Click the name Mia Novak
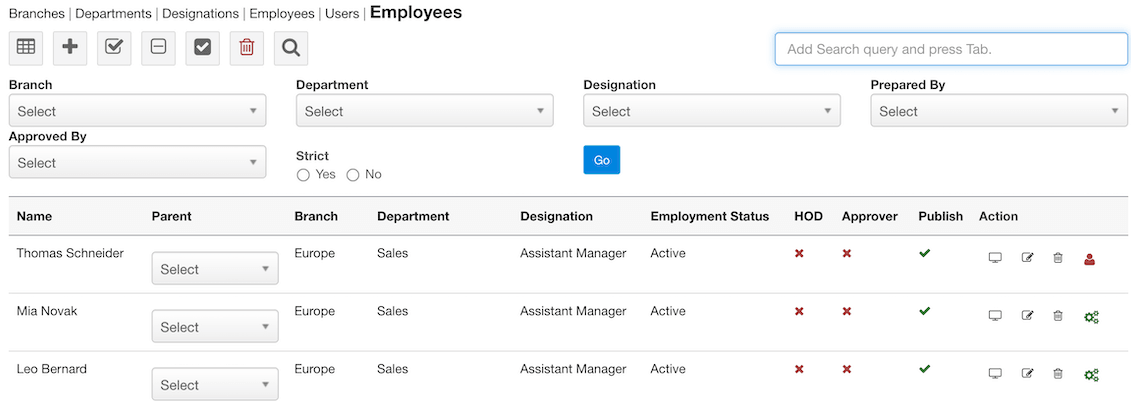 coord(47,311)
